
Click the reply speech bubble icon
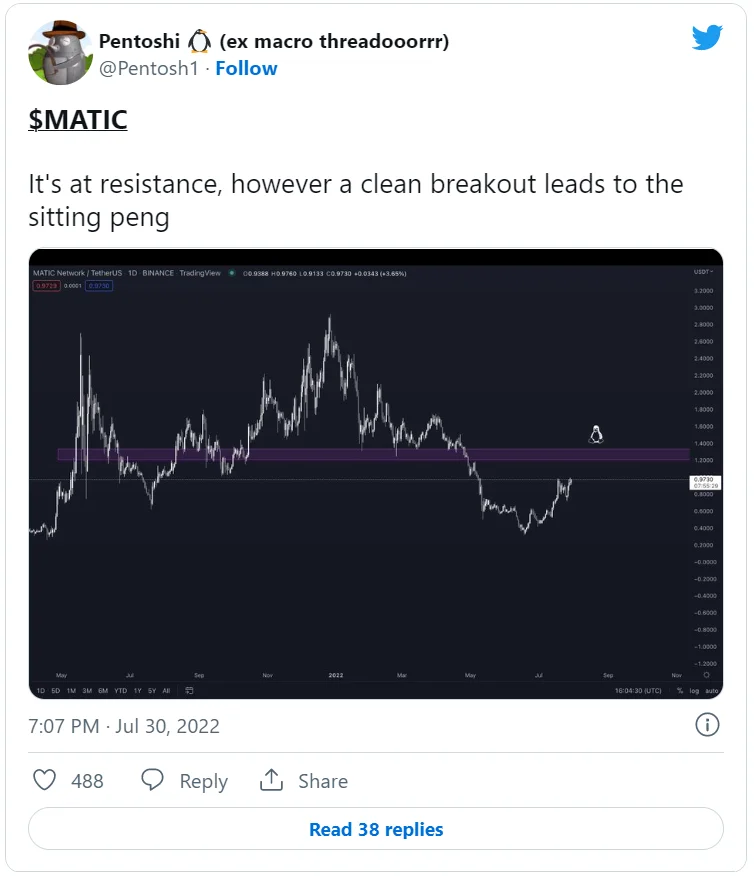152,780
